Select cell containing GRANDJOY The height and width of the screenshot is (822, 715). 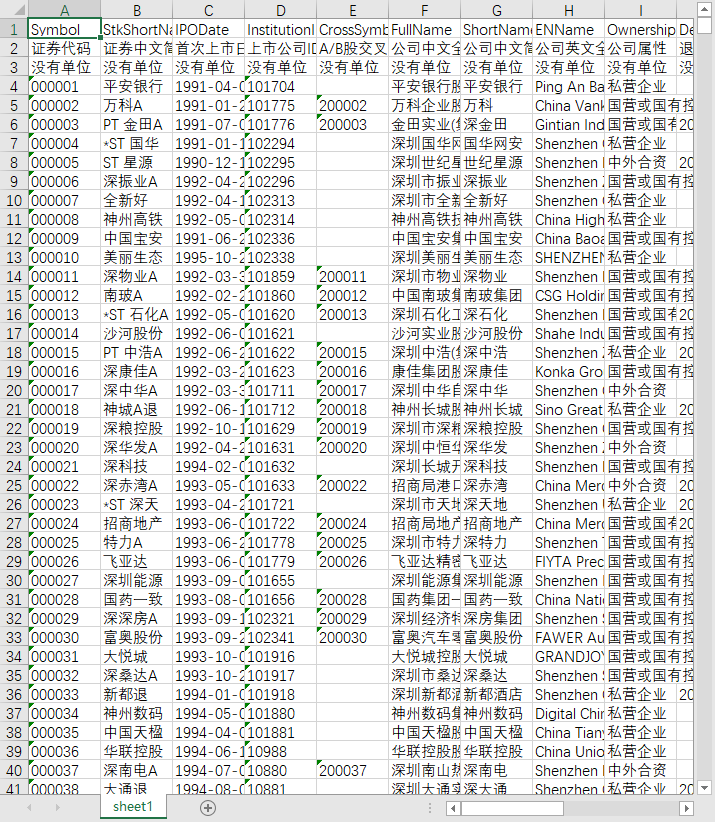click(568, 656)
